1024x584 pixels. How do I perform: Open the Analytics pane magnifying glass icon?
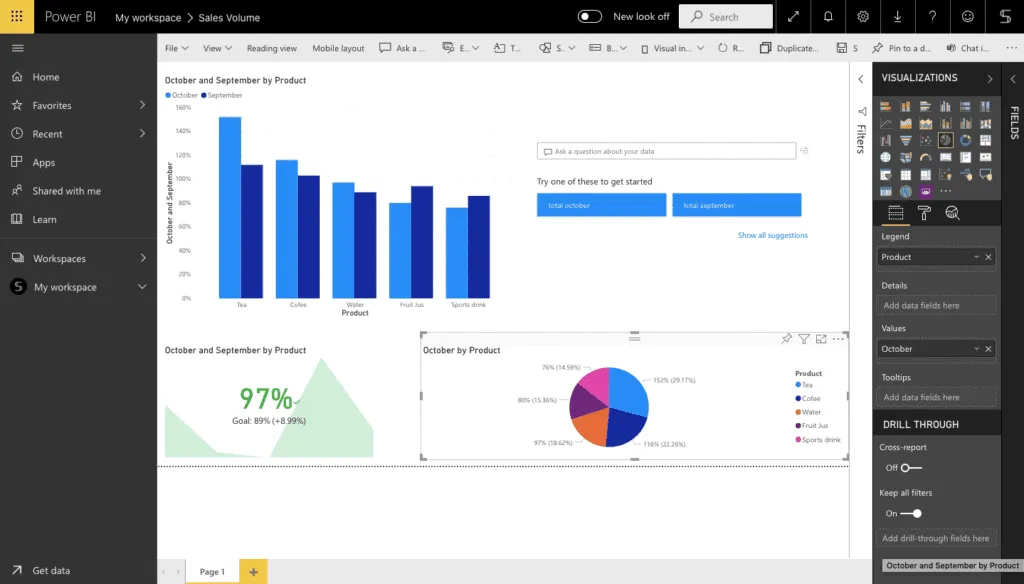953,213
